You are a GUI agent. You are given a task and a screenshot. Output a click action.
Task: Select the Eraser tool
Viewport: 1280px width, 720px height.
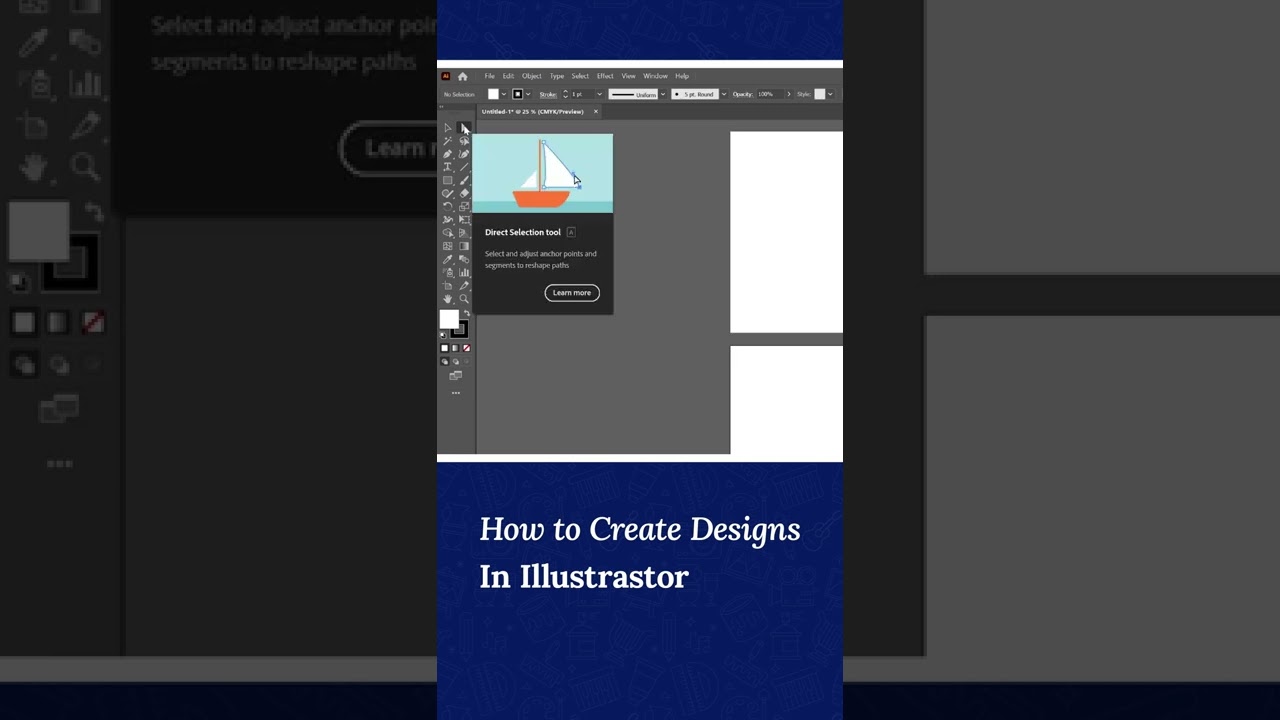464,193
